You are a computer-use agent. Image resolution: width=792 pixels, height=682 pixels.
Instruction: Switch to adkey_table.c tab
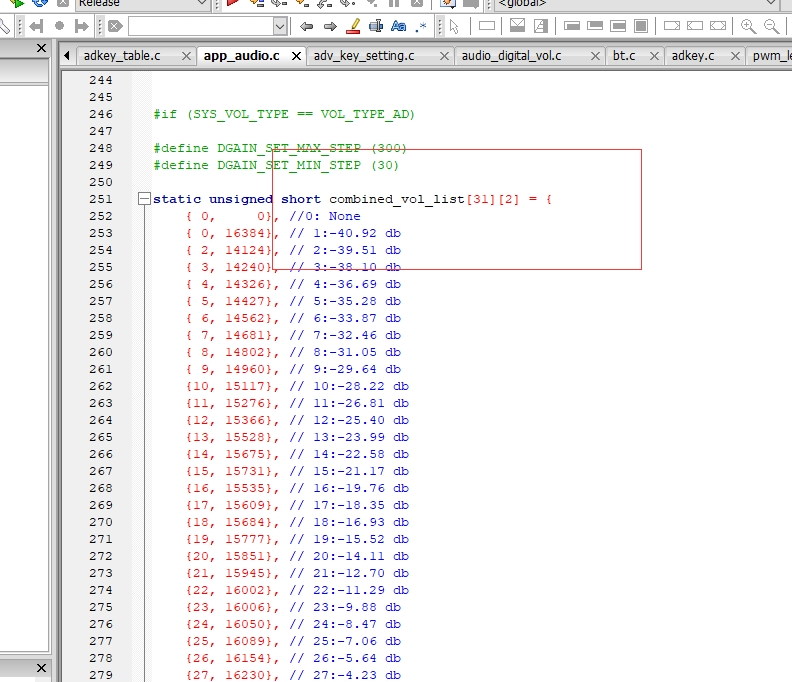(122, 56)
